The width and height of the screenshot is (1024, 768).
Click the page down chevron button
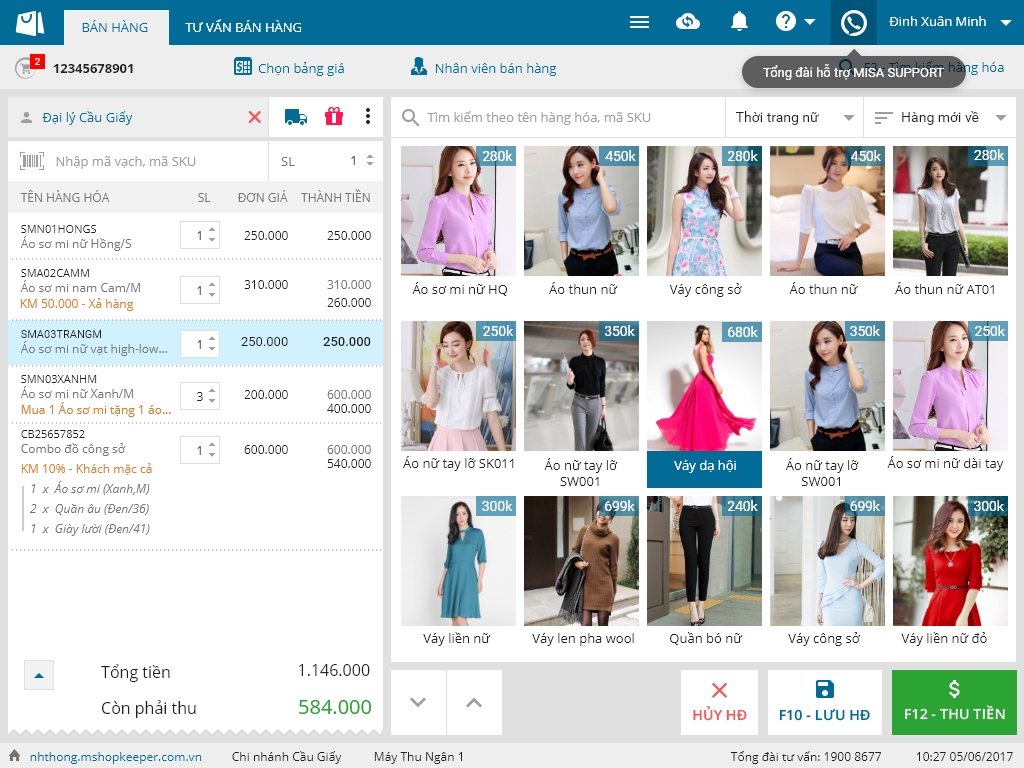click(418, 703)
